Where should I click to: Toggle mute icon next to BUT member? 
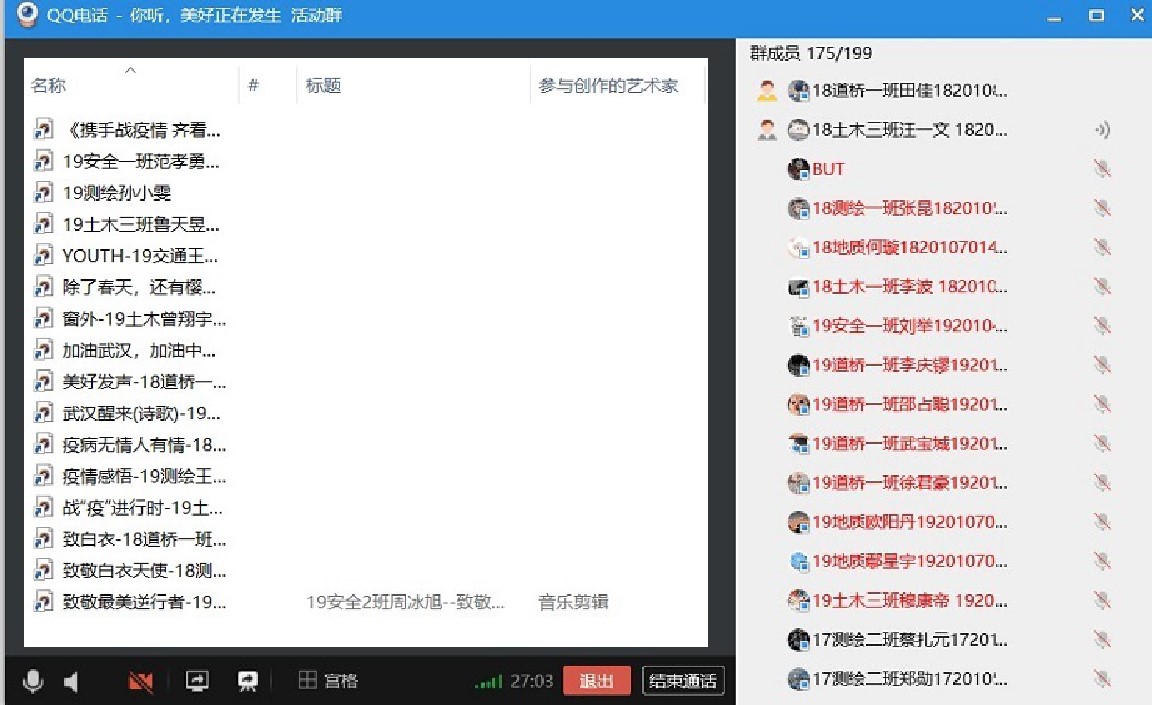tap(1102, 169)
